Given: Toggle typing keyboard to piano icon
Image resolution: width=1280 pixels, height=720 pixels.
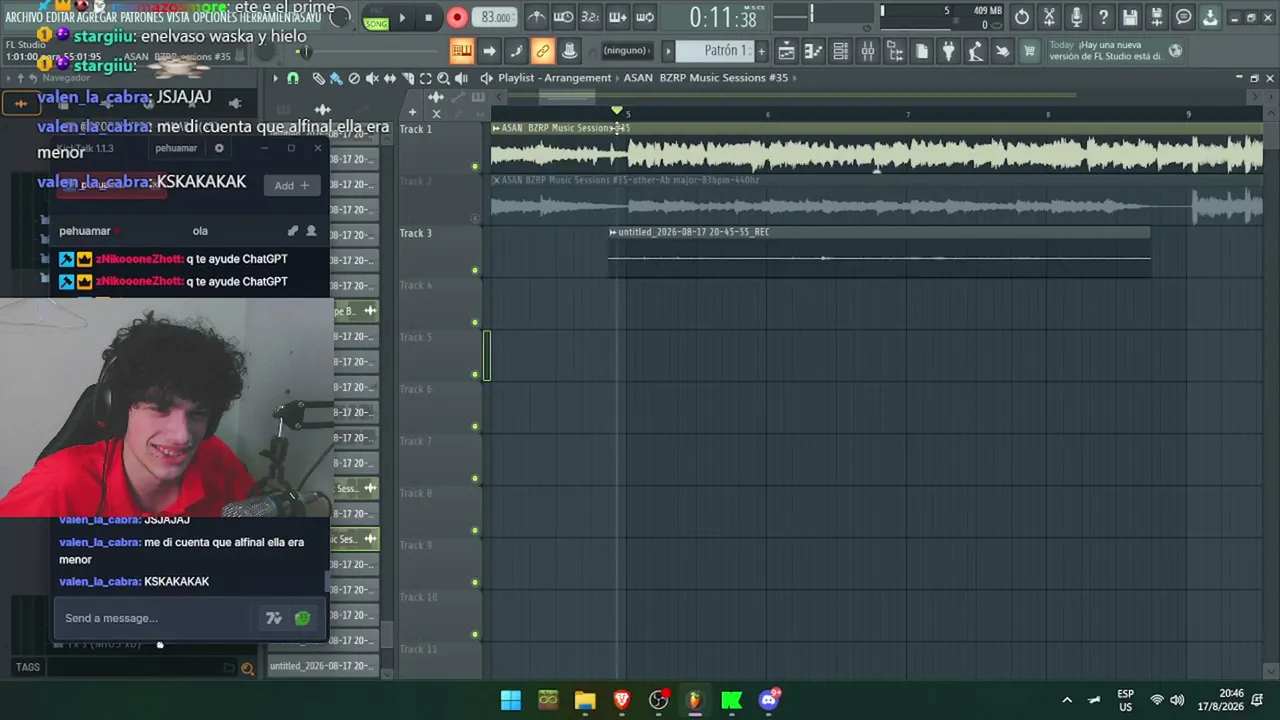Looking at the screenshot, I should 461,51.
